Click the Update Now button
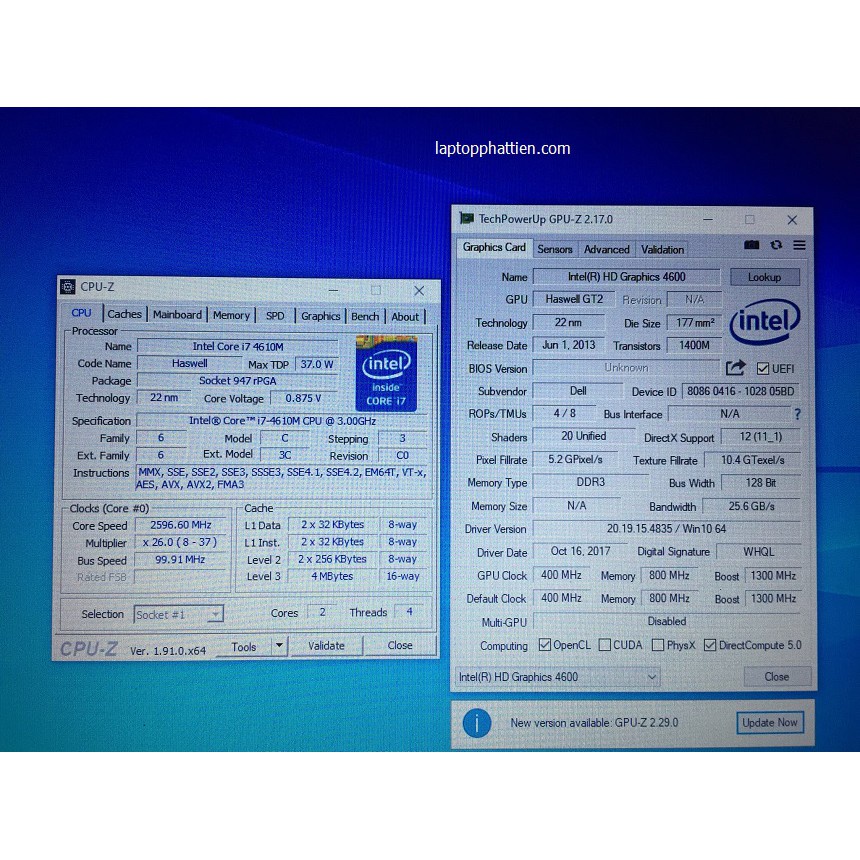The image size is (860, 860). point(770,722)
